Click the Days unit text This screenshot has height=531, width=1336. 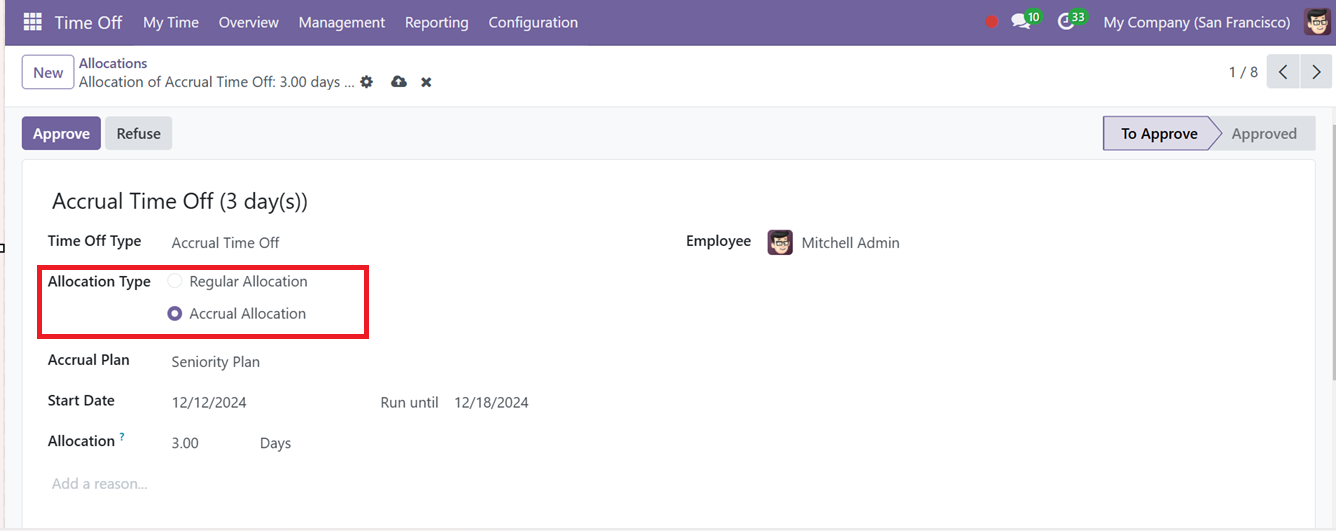click(275, 443)
